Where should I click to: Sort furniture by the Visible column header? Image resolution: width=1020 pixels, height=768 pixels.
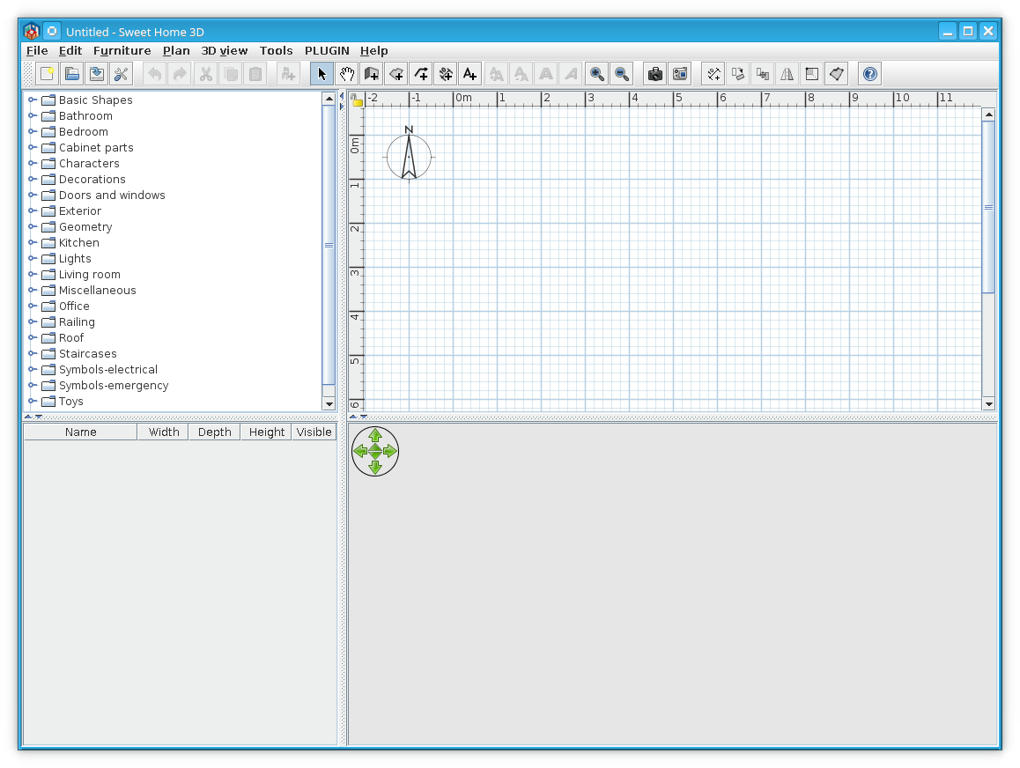click(314, 432)
